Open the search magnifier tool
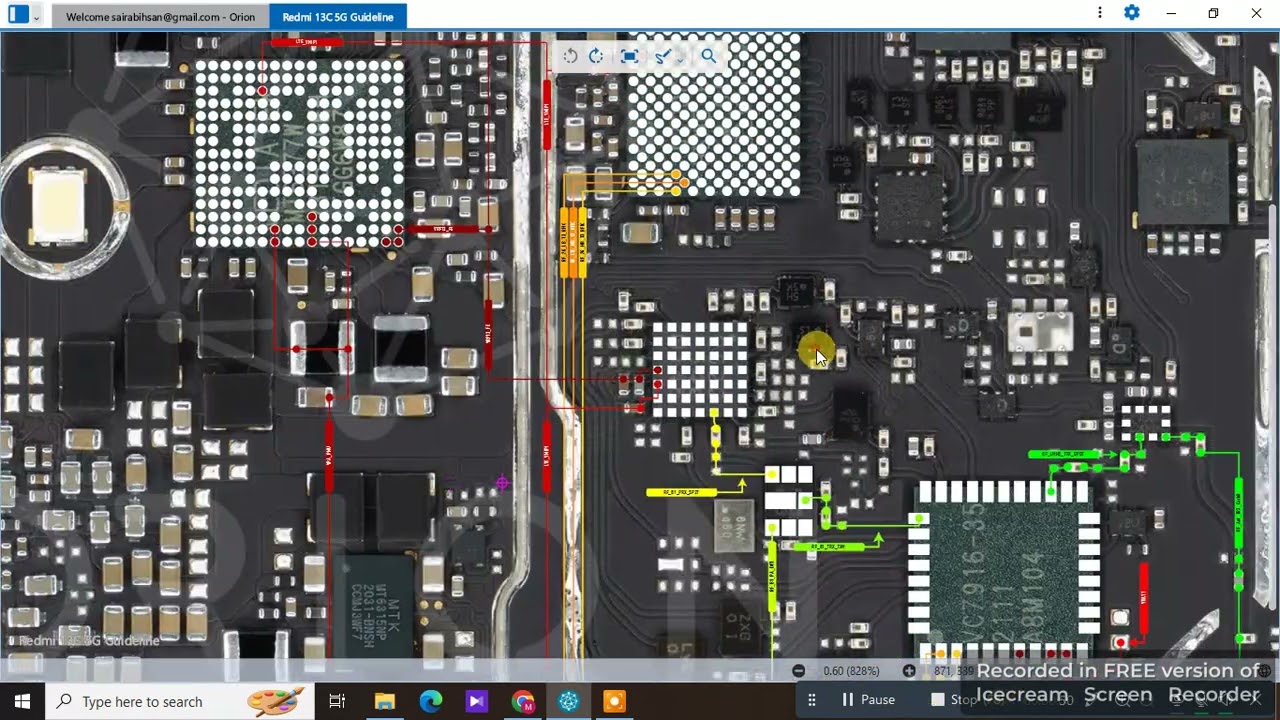Screen dimensions: 1280x720 point(709,56)
